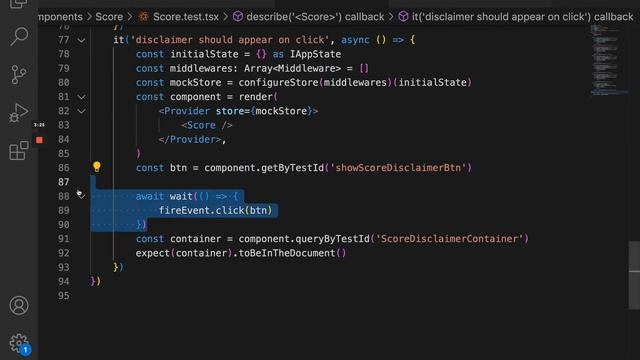This screenshot has width=640, height=360.
Task: Collapse the Provider element at line 82
Action: click(x=81, y=111)
